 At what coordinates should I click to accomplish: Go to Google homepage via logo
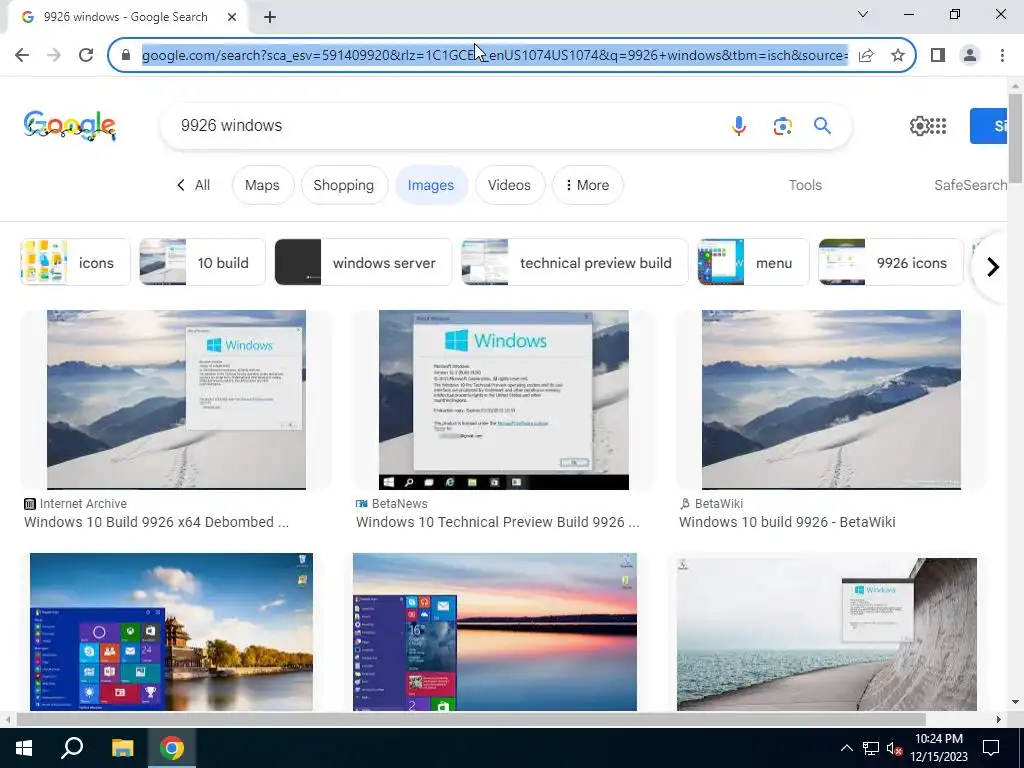(70, 125)
